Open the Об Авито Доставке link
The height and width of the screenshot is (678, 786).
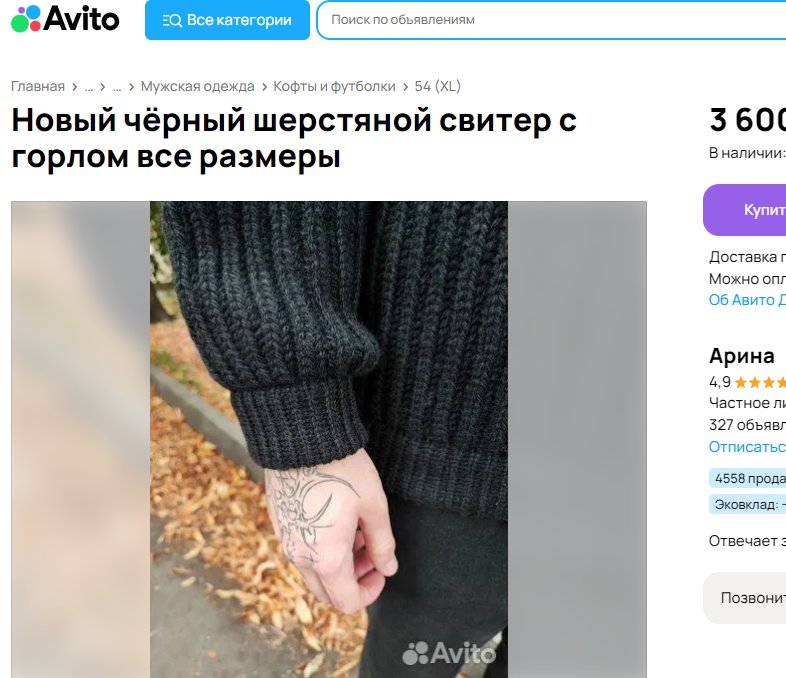point(747,300)
